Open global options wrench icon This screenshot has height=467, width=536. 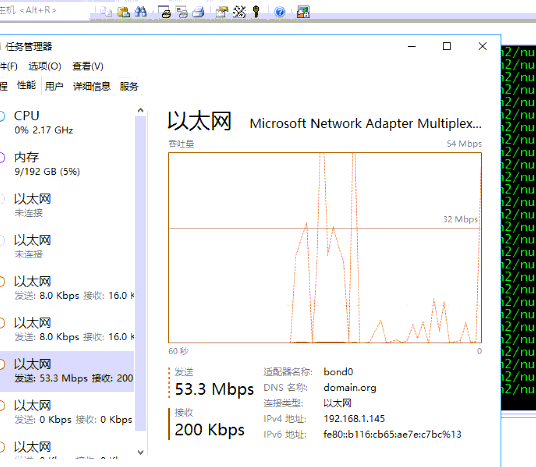[239, 12]
